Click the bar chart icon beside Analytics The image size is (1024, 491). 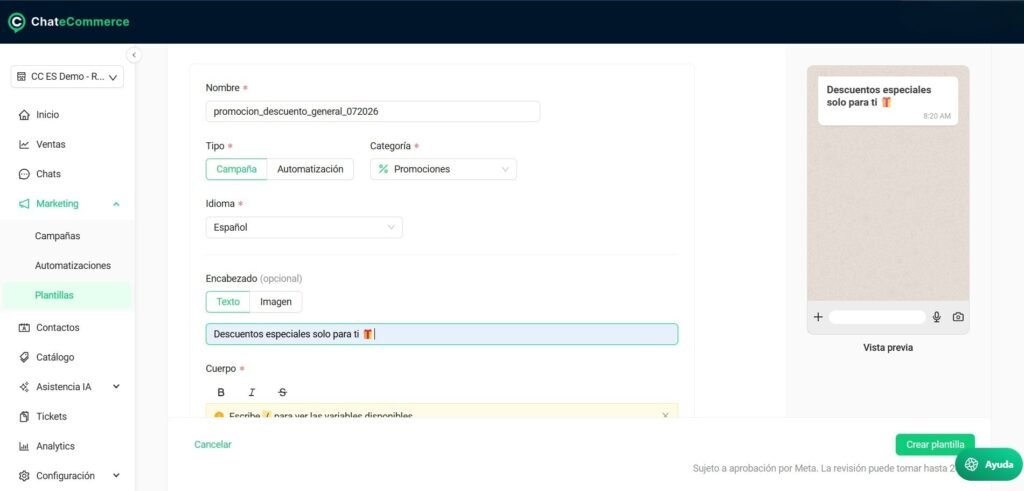click(x=24, y=447)
